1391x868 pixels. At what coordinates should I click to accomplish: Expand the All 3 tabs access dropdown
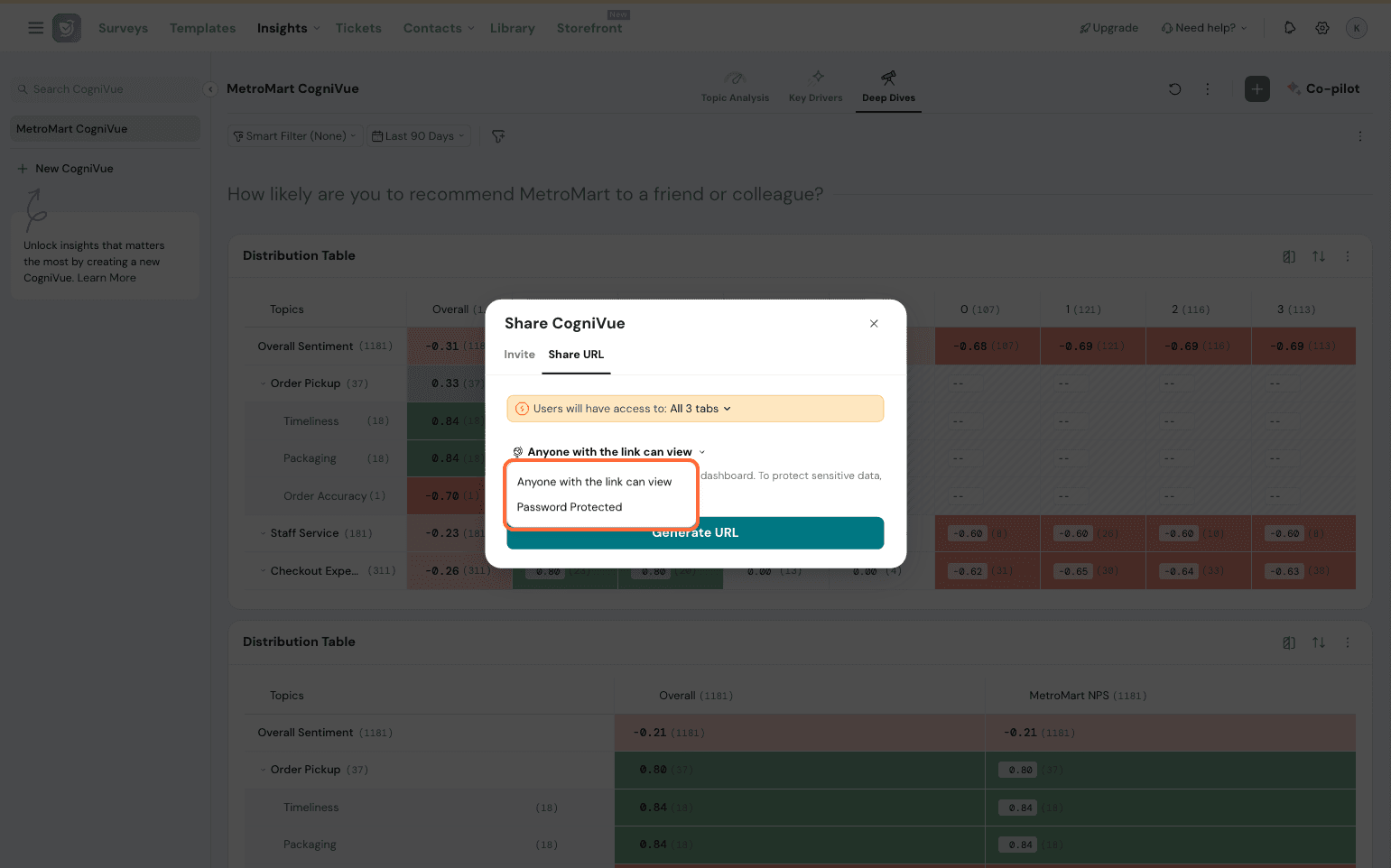click(x=700, y=409)
